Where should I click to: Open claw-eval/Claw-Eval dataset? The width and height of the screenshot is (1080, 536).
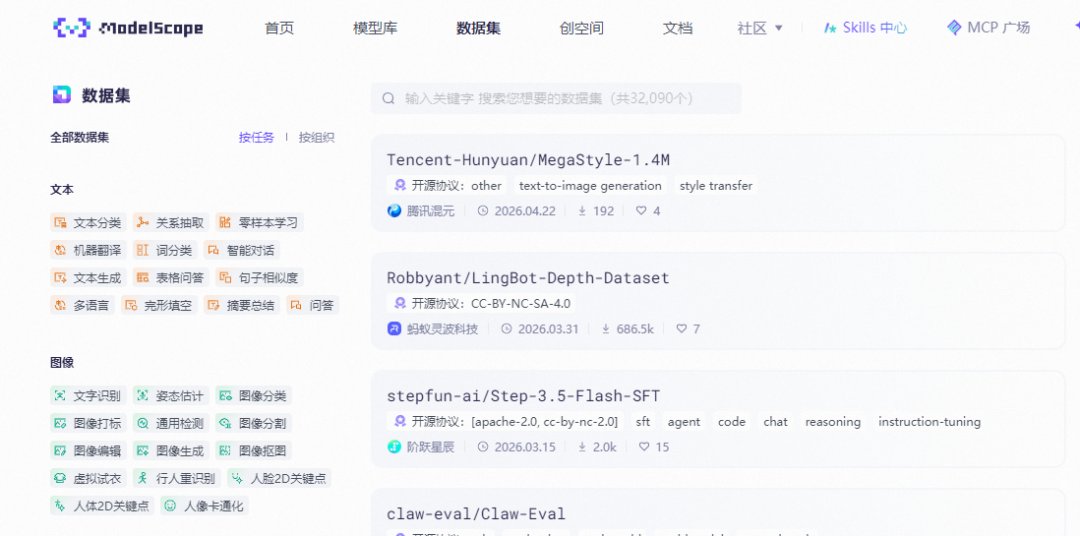pos(476,514)
